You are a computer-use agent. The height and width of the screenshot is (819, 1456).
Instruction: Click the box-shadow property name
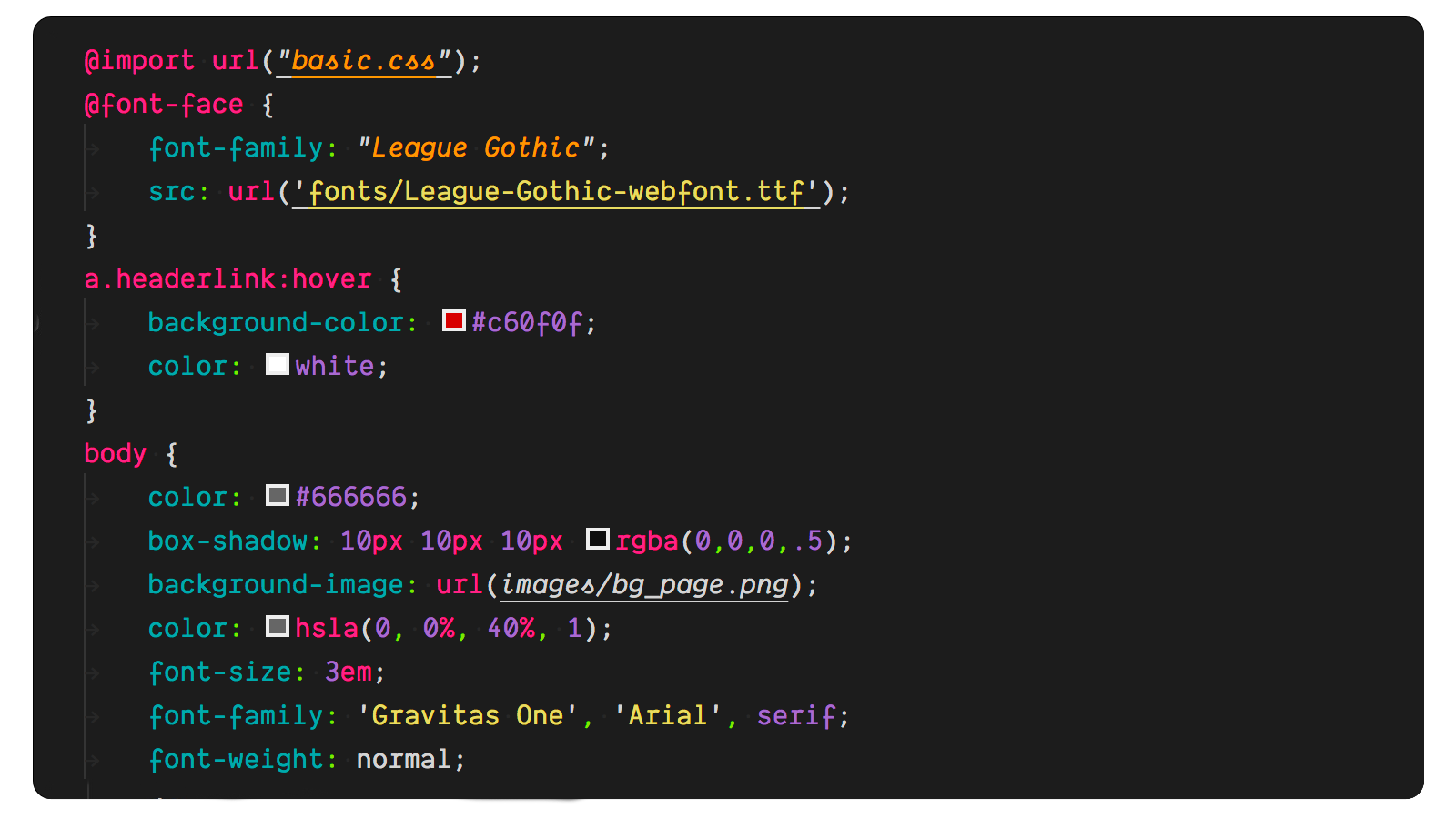click(x=227, y=541)
